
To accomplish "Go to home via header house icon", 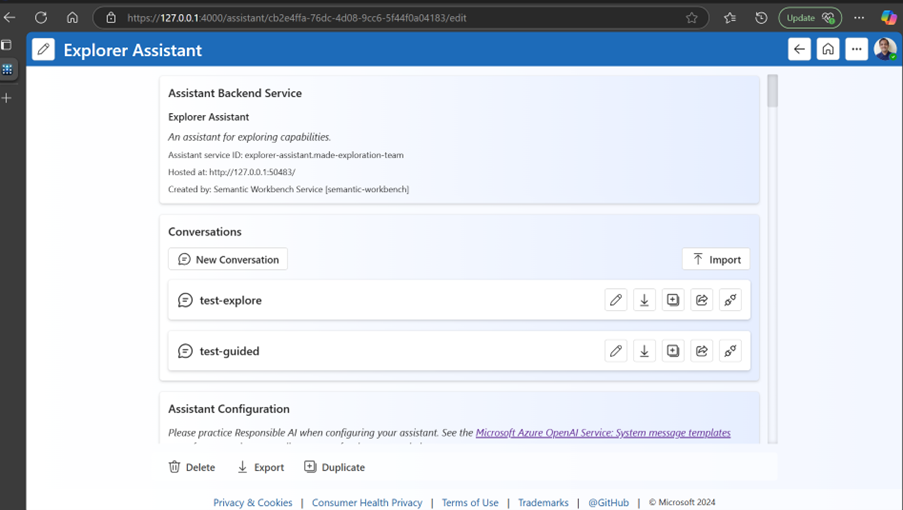I will click(x=828, y=49).
